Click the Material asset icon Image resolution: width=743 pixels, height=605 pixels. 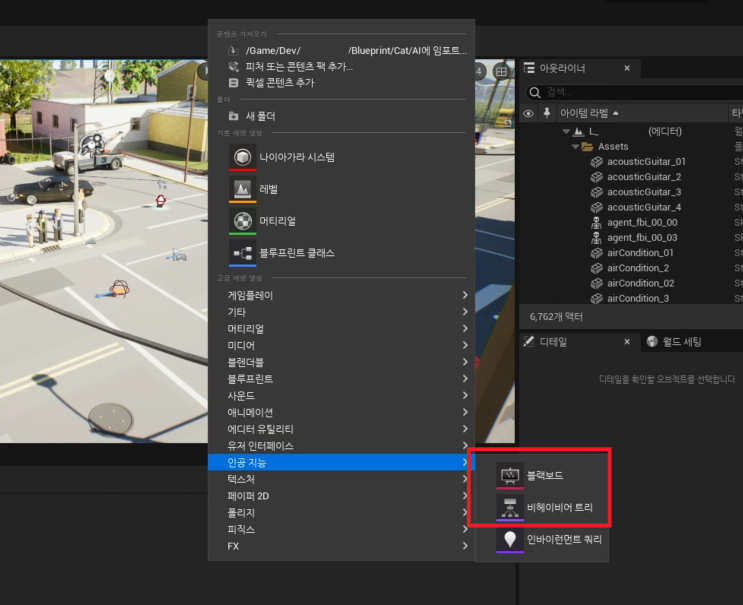point(243,221)
